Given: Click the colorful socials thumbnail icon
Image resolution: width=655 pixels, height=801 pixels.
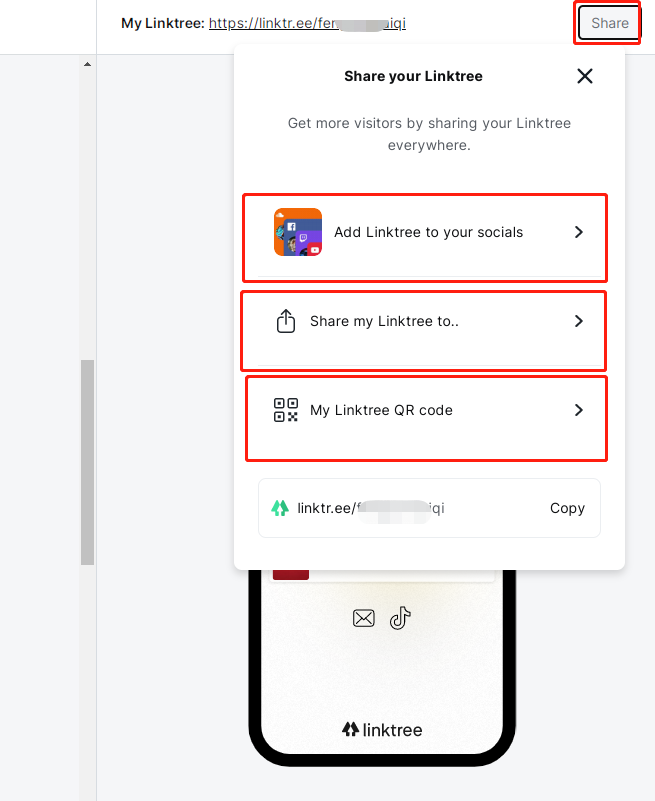Looking at the screenshot, I should click(x=298, y=232).
